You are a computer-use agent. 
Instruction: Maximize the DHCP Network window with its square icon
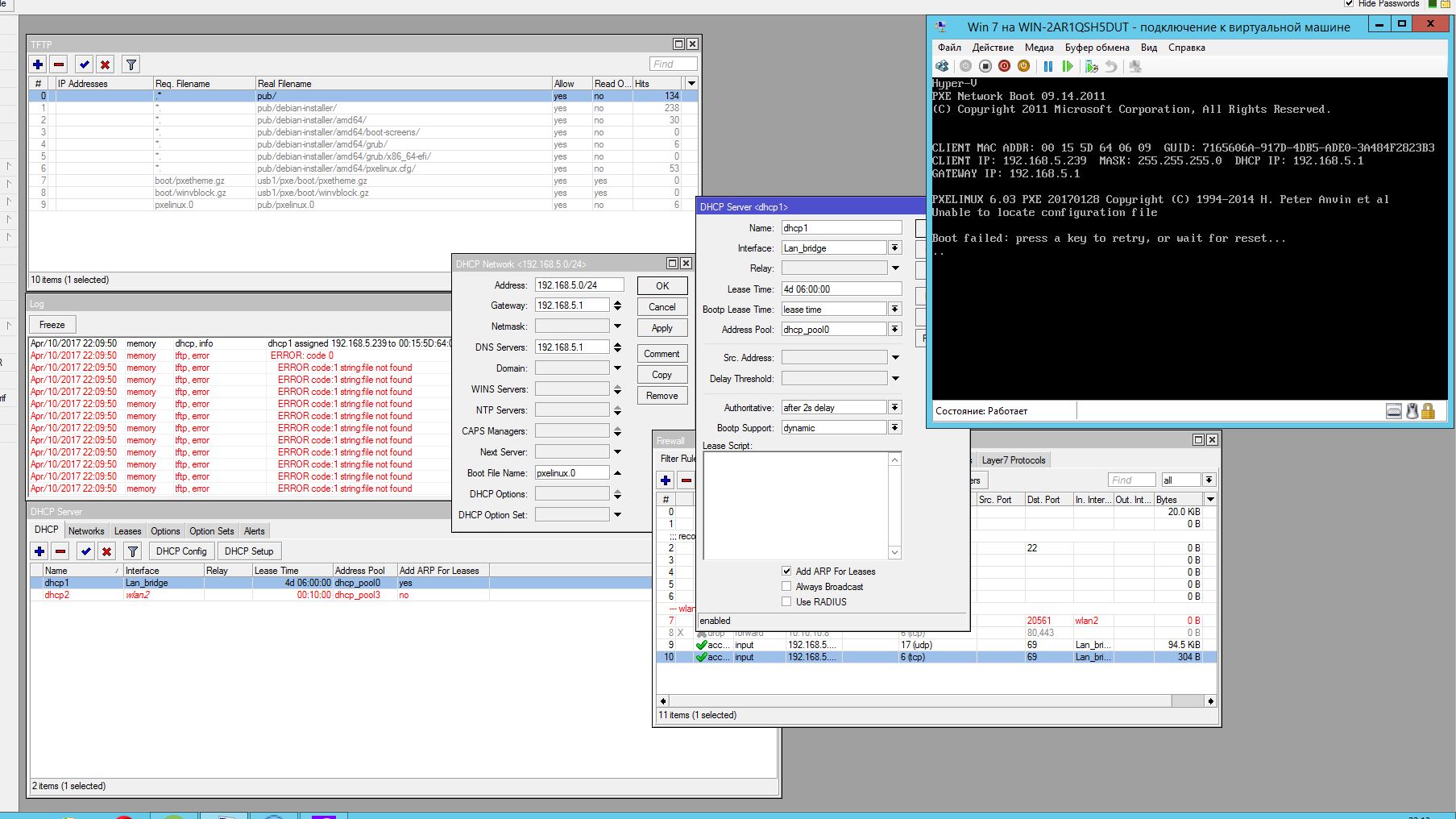coord(672,264)
